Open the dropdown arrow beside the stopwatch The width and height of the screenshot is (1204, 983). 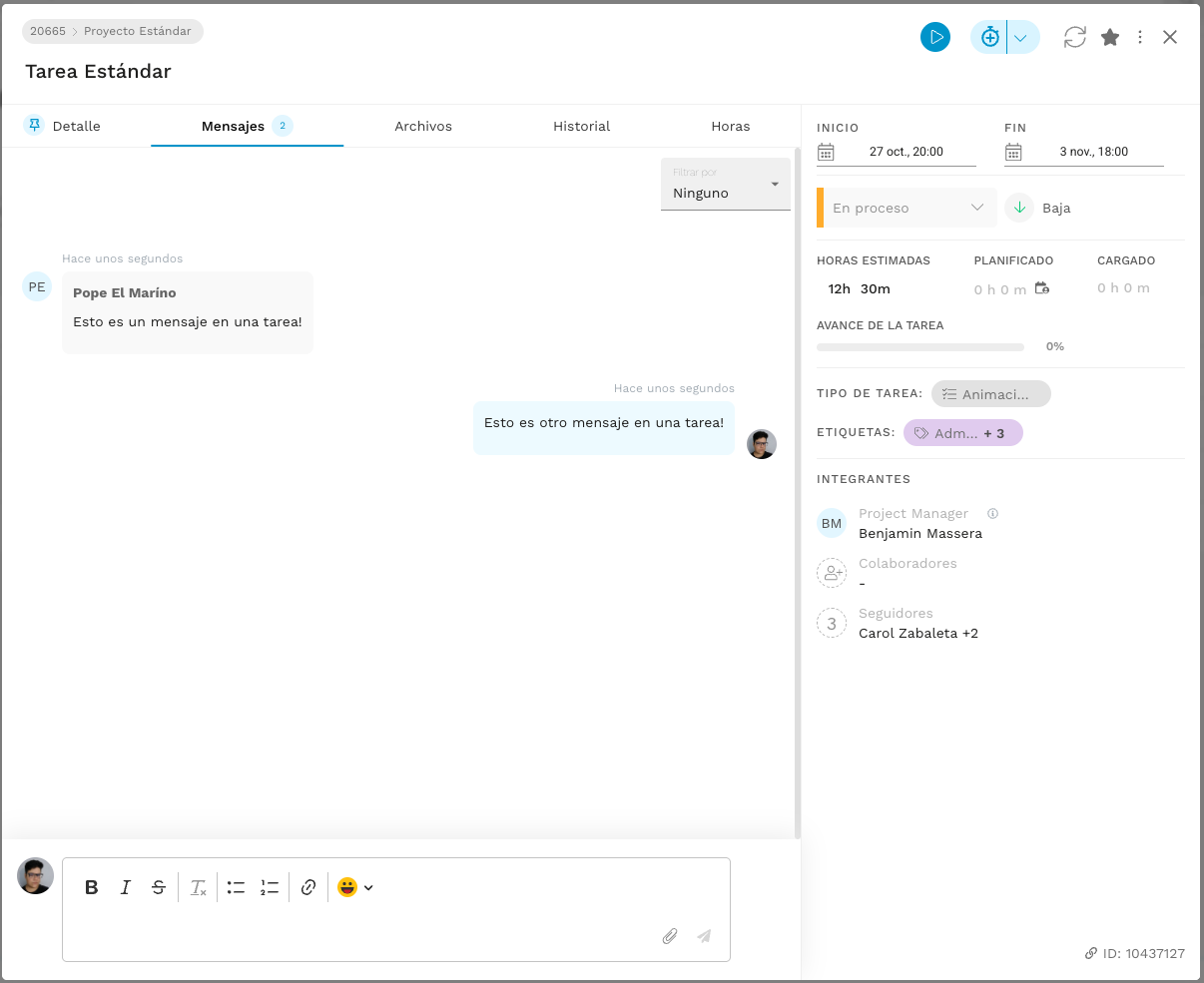click(1021, 38)
